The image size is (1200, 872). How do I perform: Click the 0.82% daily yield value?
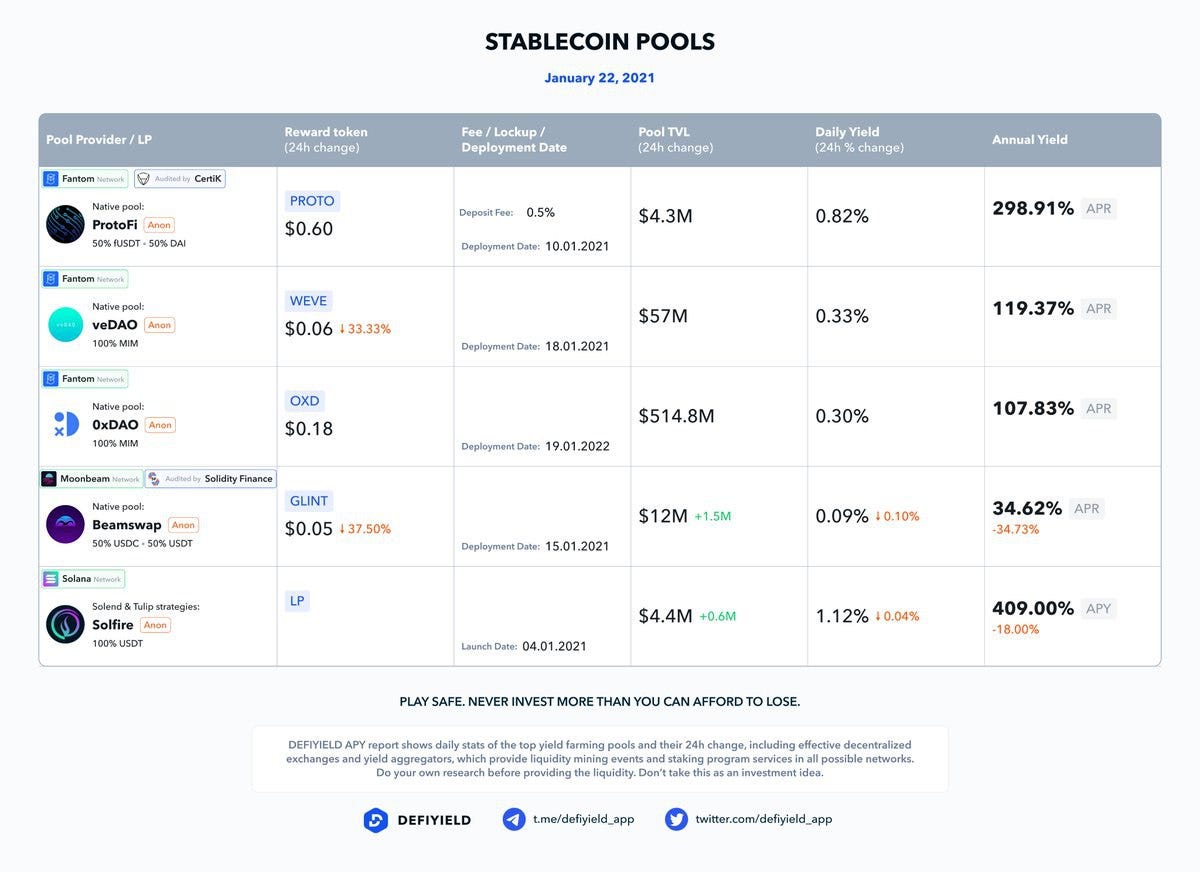point(842,216)
